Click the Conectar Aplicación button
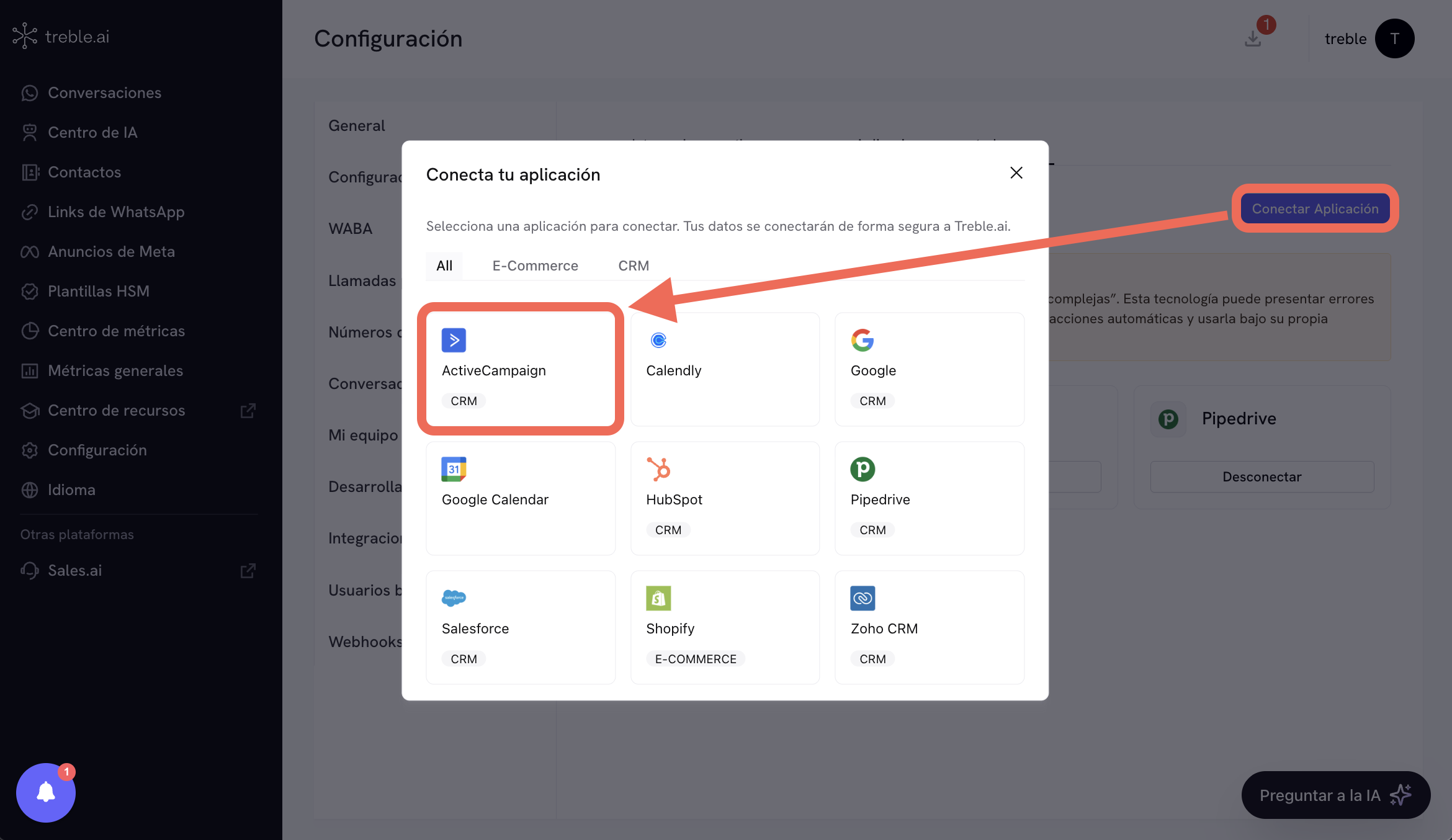Screen dimensions: 1452x840 click(x=1314, y=208)
